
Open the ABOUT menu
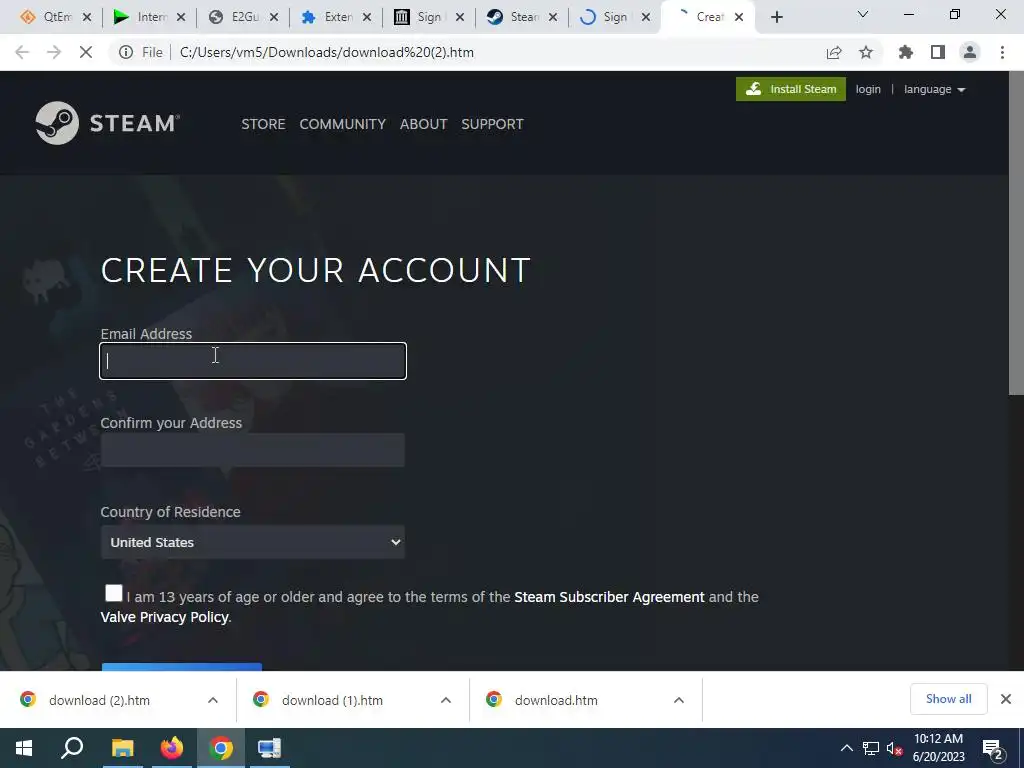[x=423, y=124]
